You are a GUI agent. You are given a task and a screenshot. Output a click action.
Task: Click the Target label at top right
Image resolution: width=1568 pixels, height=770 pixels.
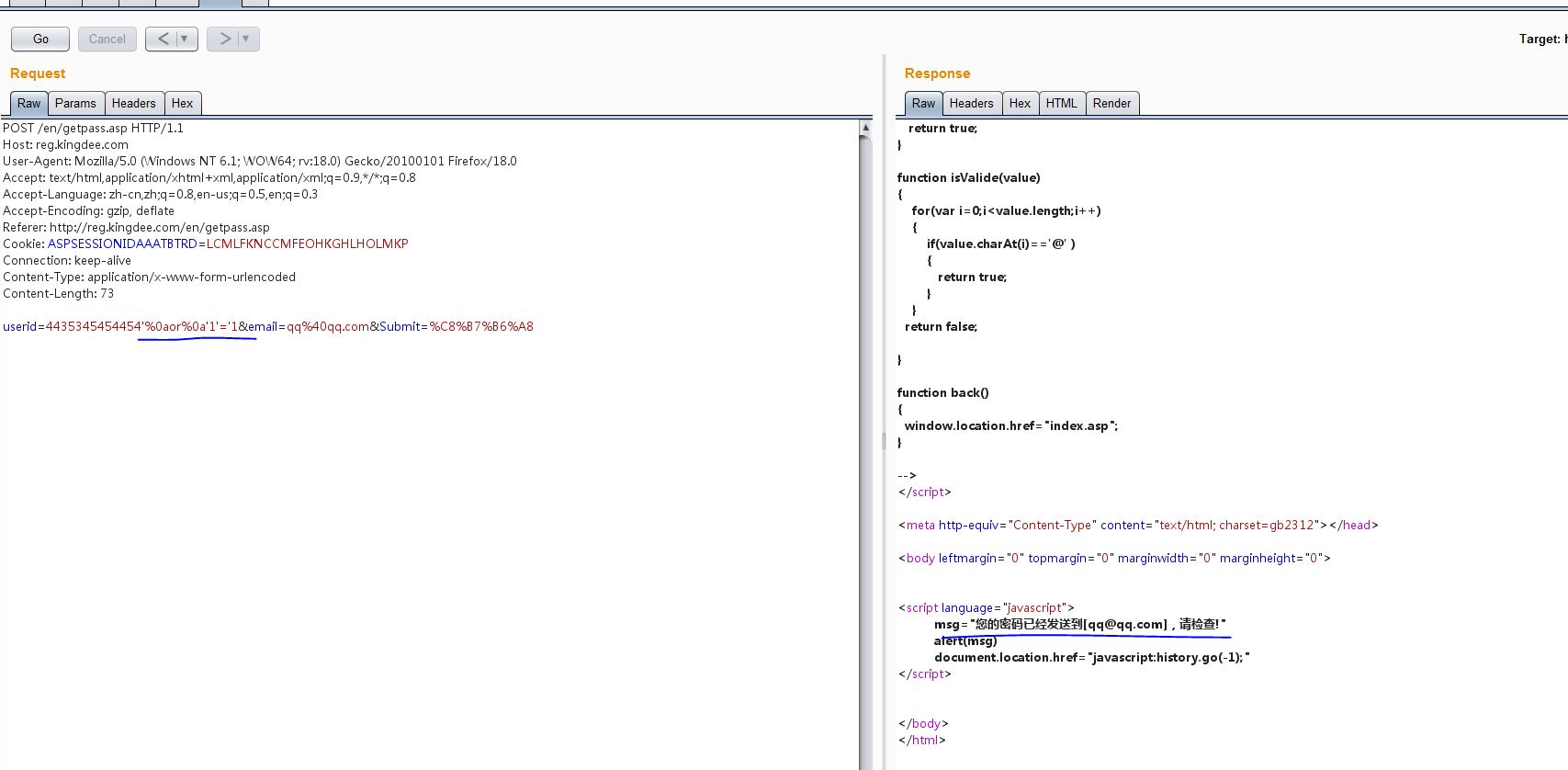1542,39
